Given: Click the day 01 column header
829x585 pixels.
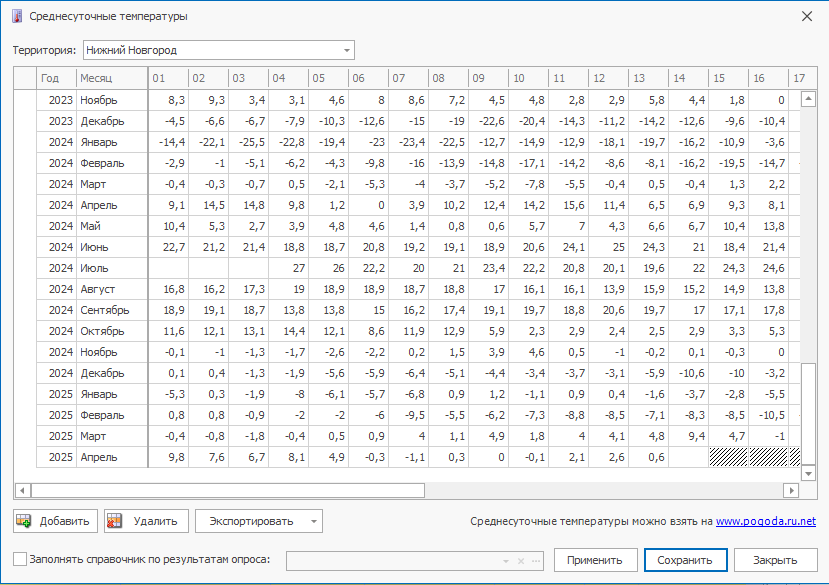Looking at the screenshot, I should click(168, 78).
